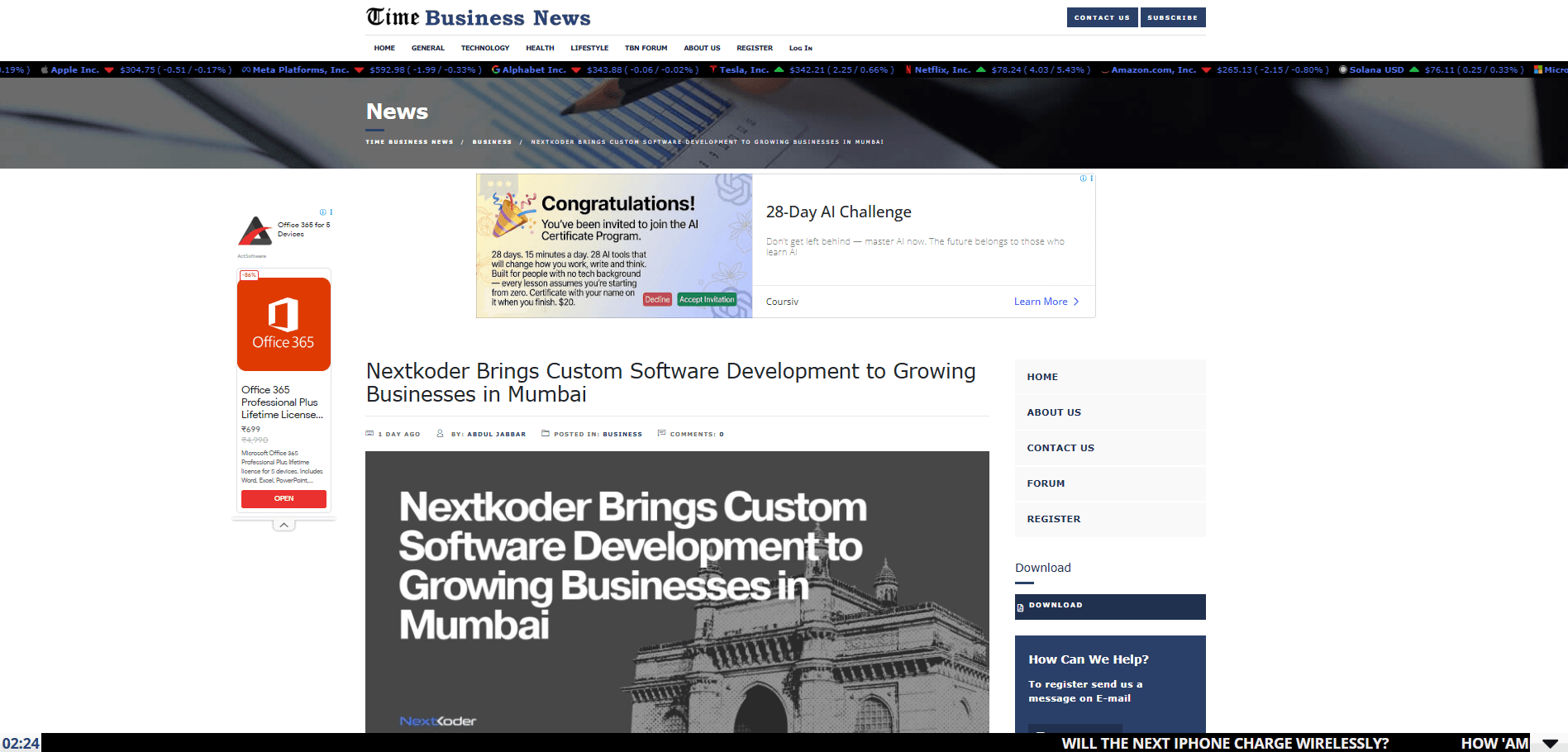Open the LIFESTYLE menu item

click(x=589, y=48)
